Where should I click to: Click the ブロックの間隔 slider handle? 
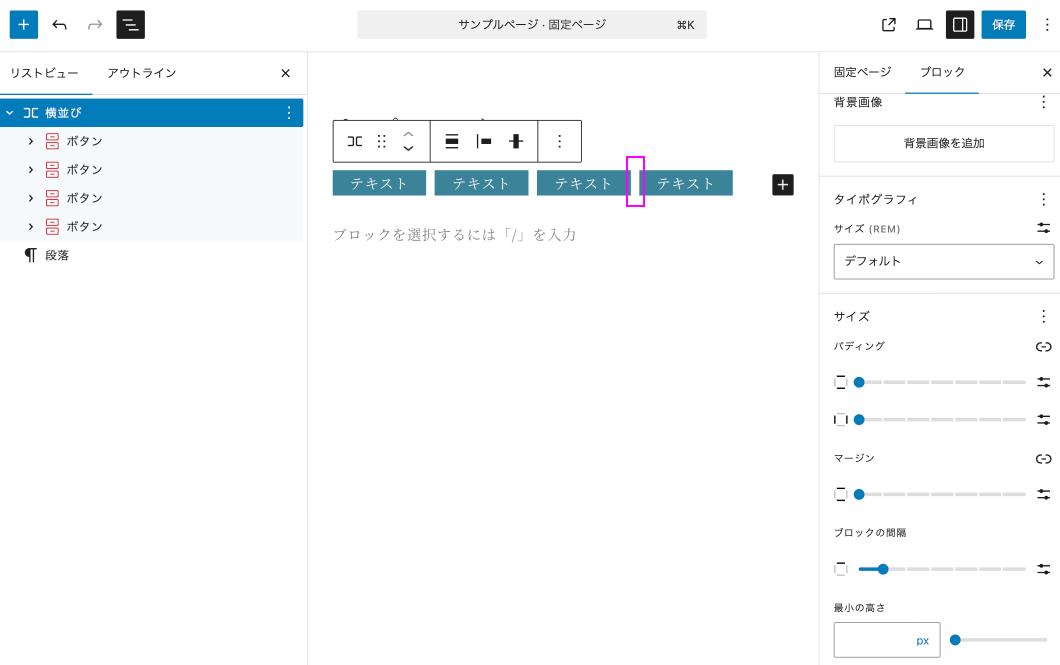[883, 569]
